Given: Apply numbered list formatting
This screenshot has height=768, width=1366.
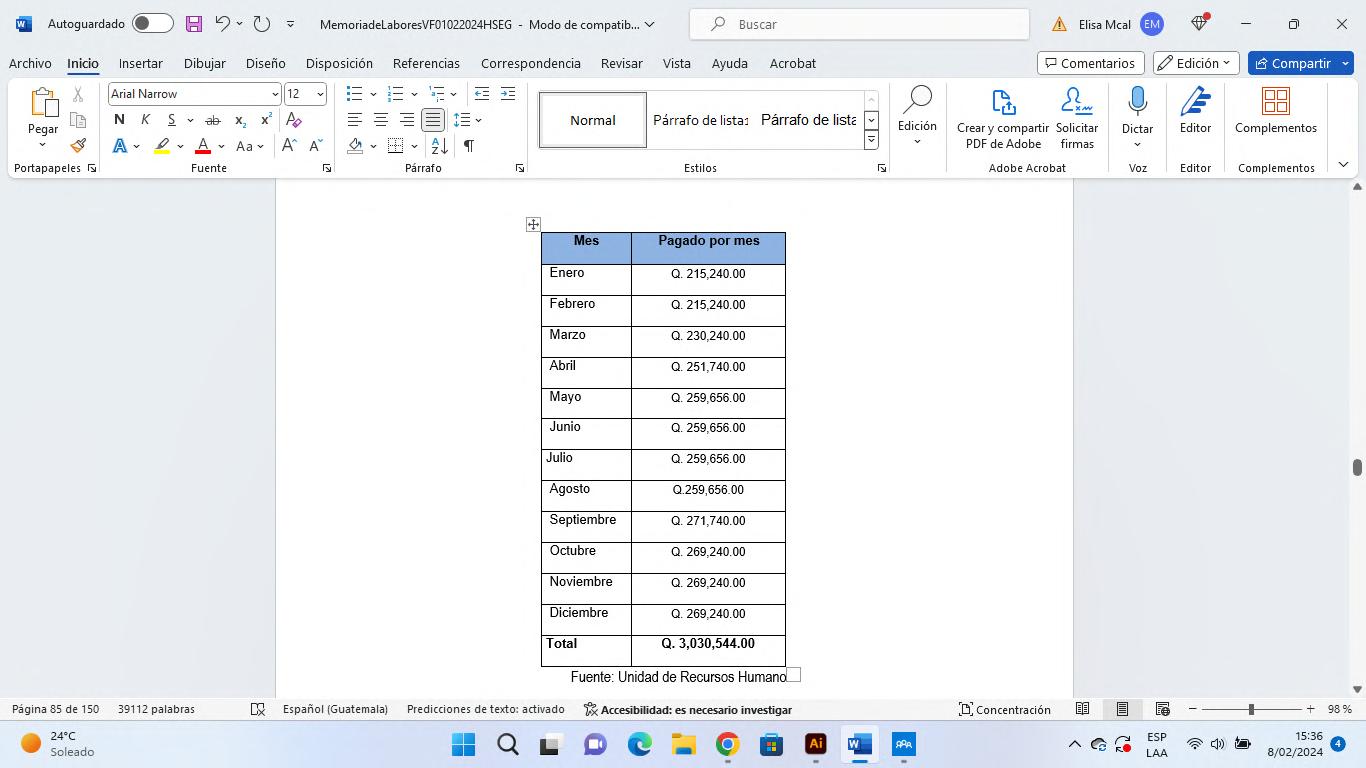Looking at the screenshot, I should click(395, 94).
